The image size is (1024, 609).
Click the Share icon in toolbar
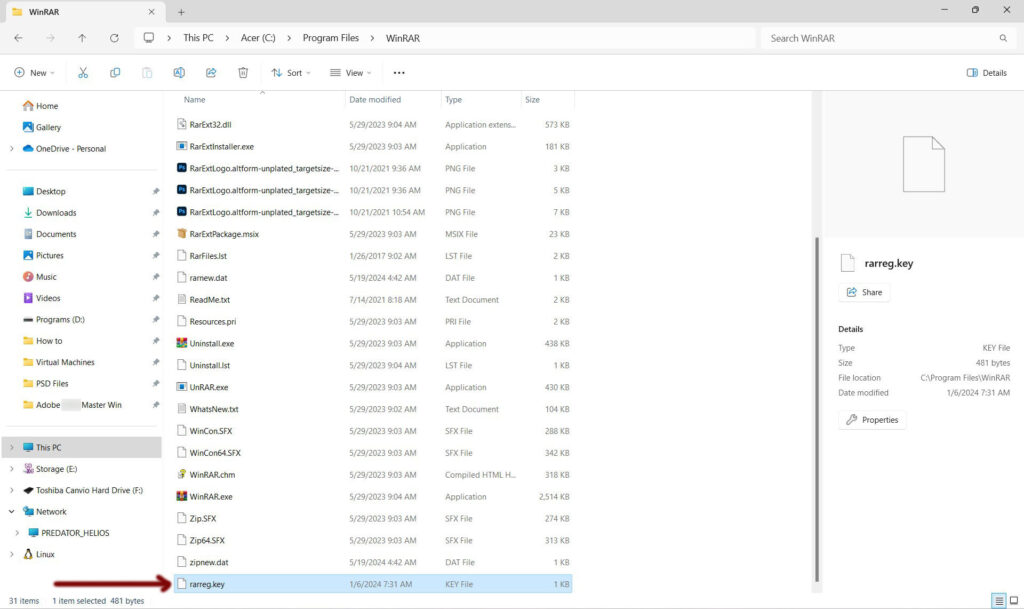click(211, 73)
